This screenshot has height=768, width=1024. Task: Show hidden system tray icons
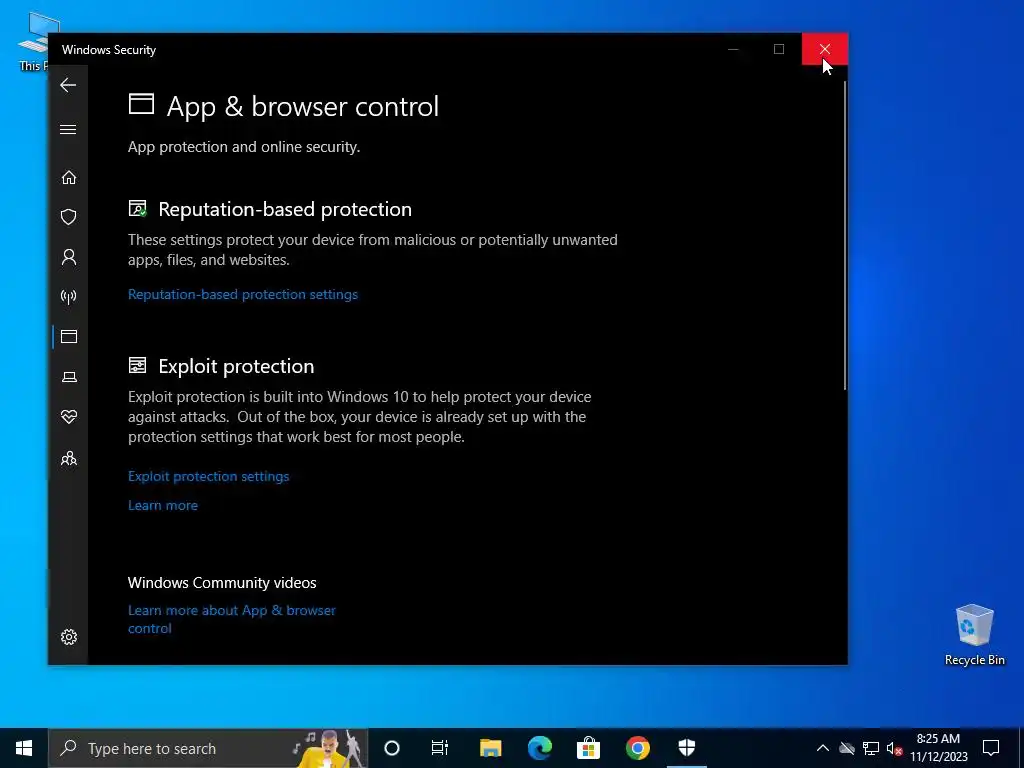pos(823,748)
